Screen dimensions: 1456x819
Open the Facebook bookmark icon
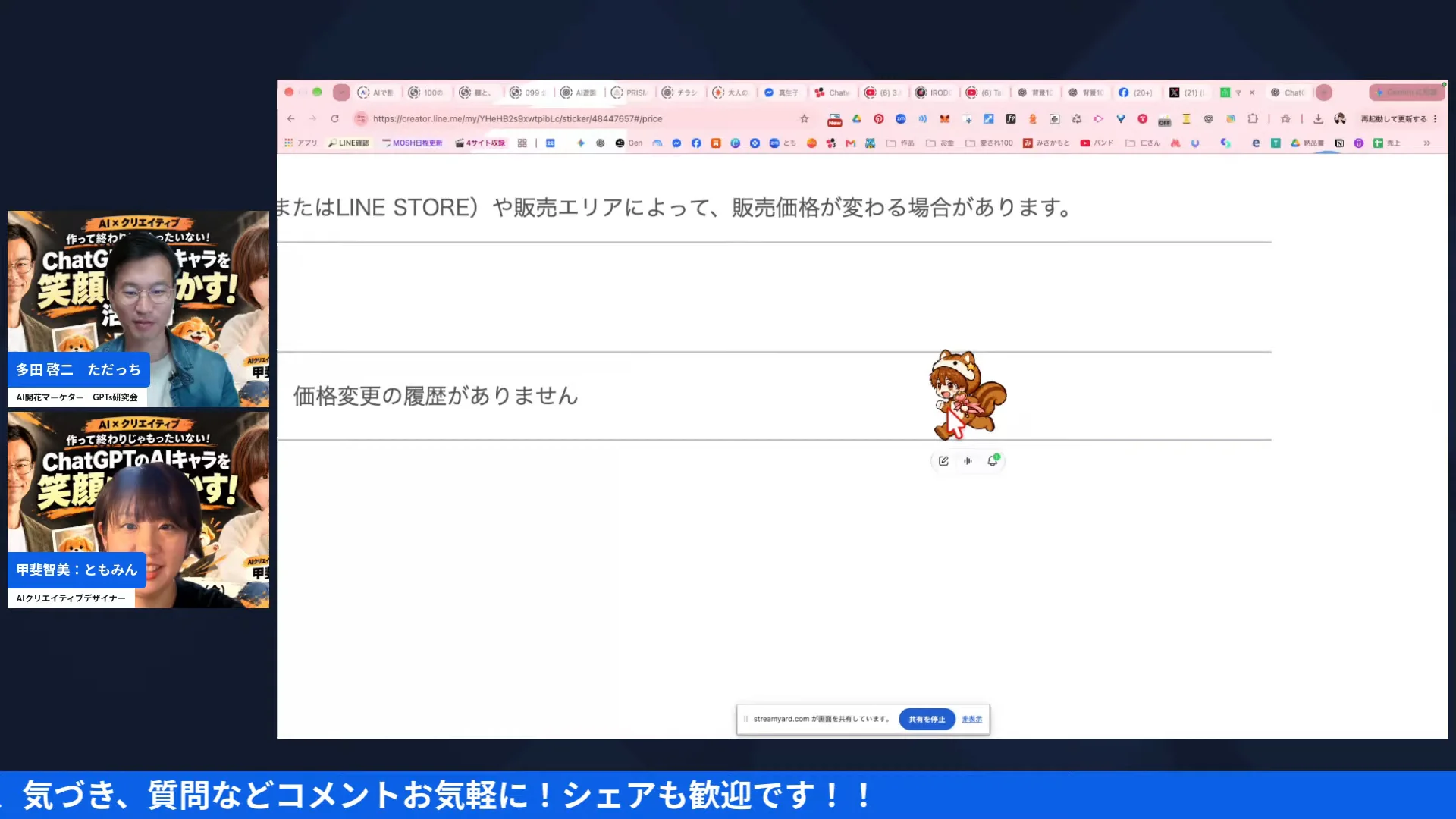pos(696,143)
